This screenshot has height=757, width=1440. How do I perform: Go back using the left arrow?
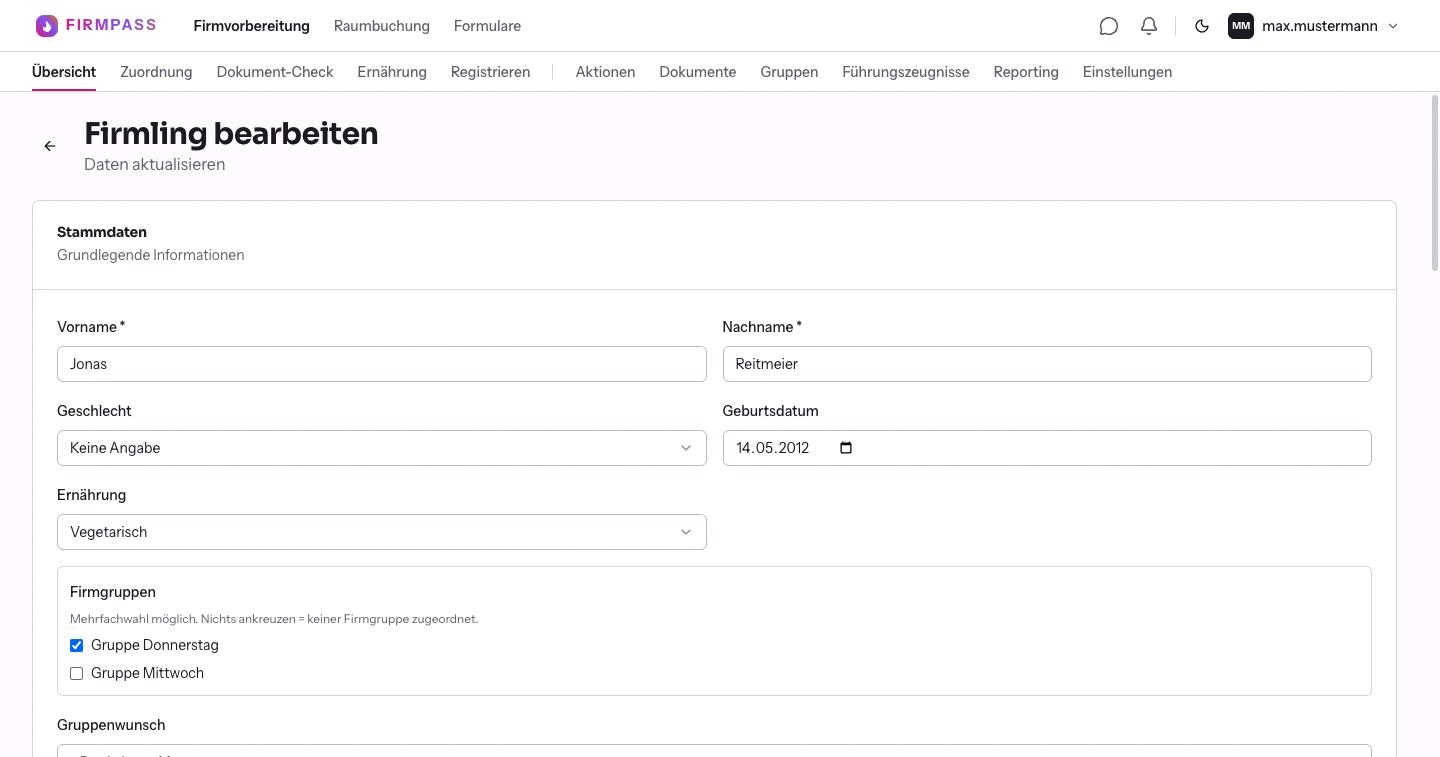[x=50, y=146]
